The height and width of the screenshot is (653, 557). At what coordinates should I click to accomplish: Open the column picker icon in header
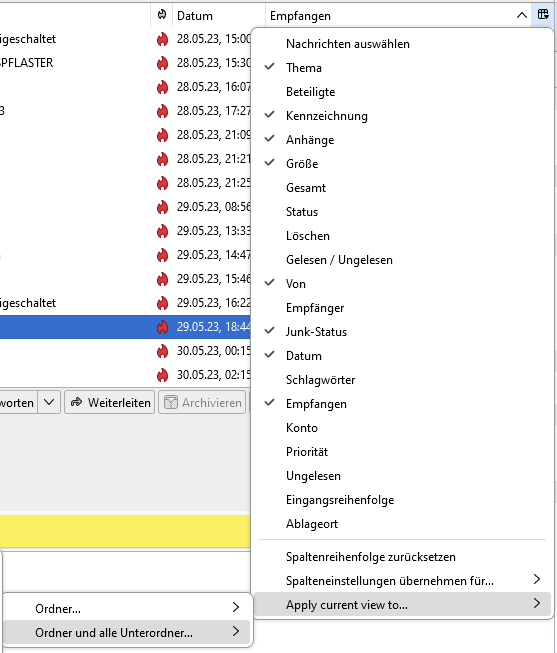click(543, 15)
